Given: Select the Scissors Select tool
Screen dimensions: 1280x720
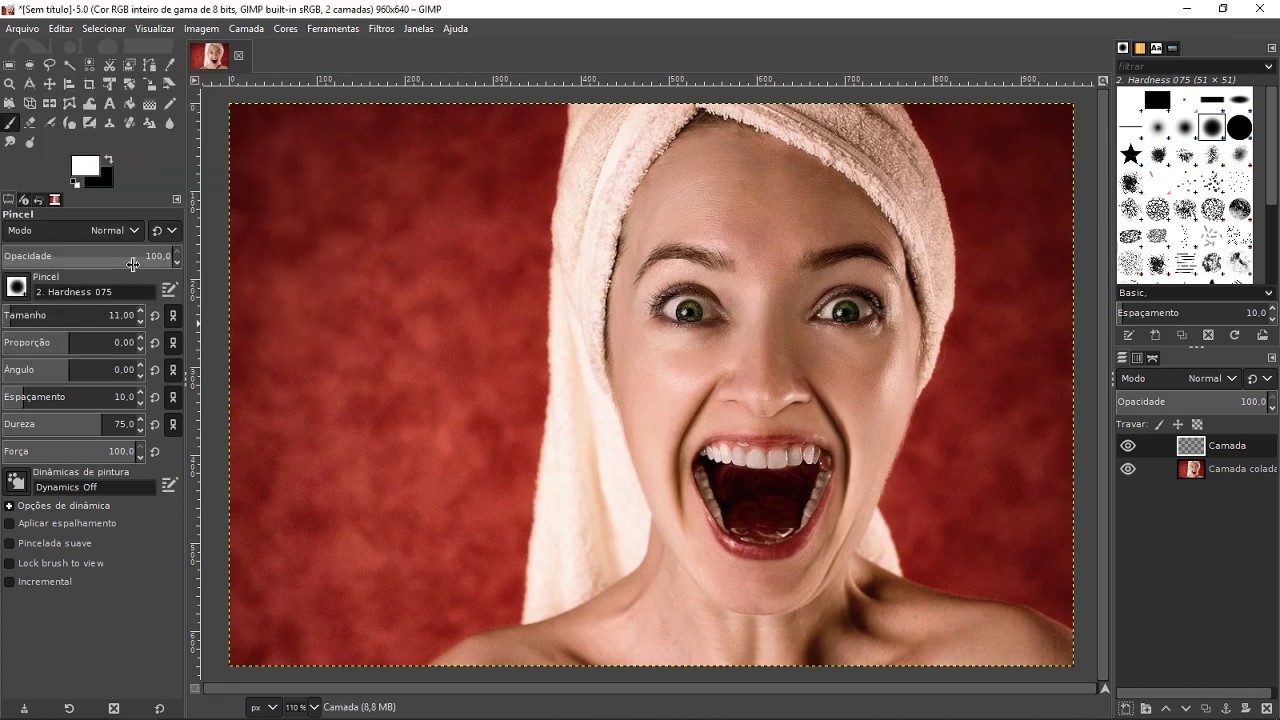Looking at the screenshot, I should click(x=109, y=65).
